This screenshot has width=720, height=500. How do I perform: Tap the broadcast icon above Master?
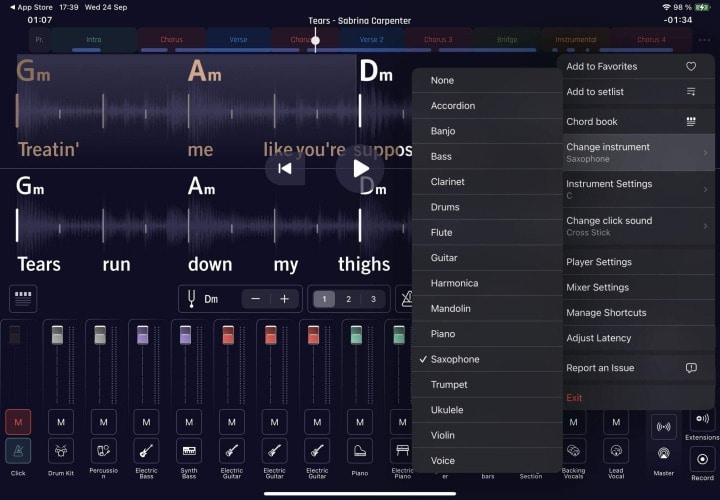(663, 427)
